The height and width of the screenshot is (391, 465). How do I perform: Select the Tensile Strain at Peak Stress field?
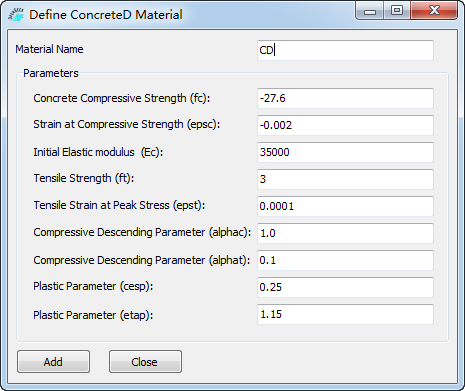click(345, 206)
